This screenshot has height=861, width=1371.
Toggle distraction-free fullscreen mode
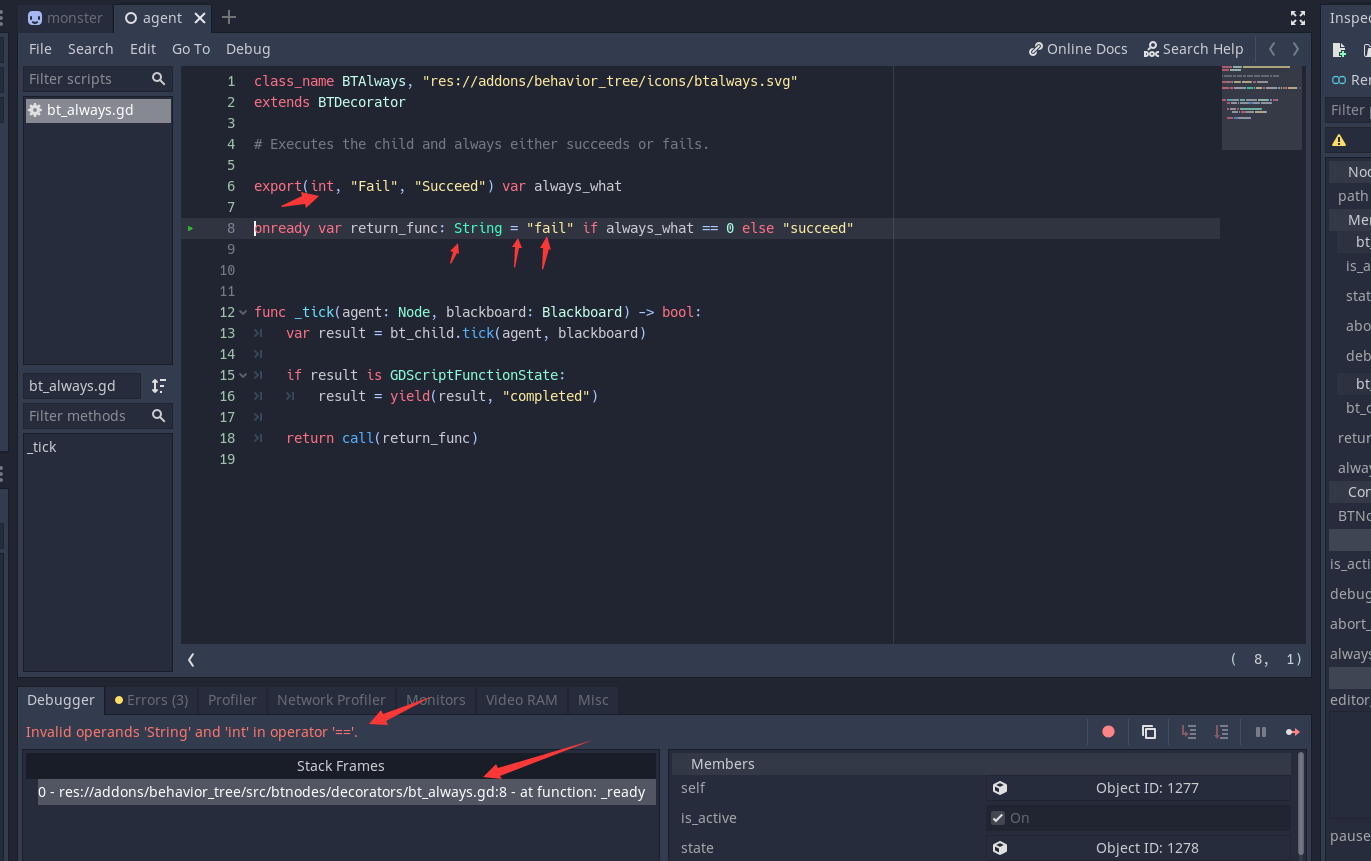point(1298,18)
